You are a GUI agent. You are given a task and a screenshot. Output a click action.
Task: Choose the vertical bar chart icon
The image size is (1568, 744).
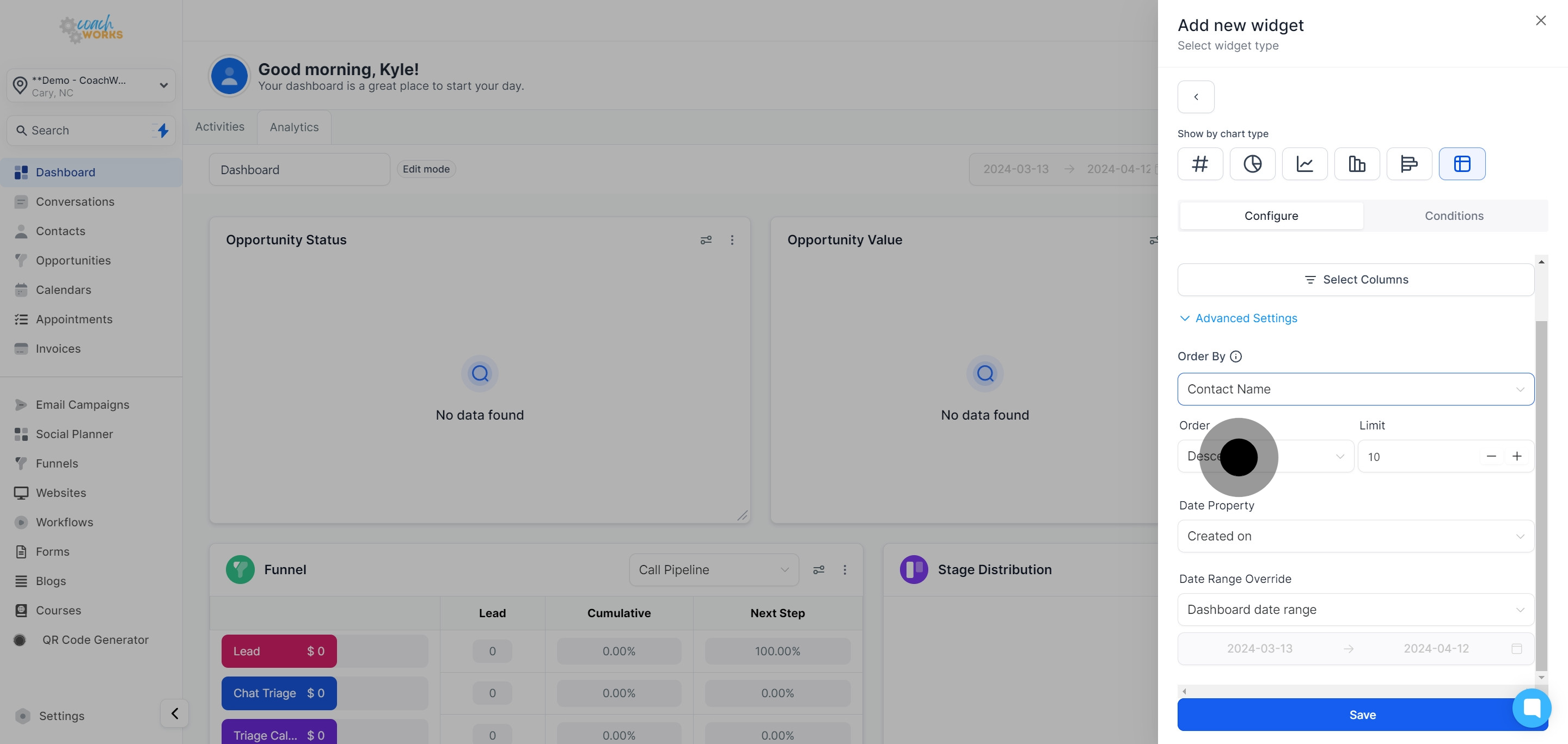[x=1357, y=164]
